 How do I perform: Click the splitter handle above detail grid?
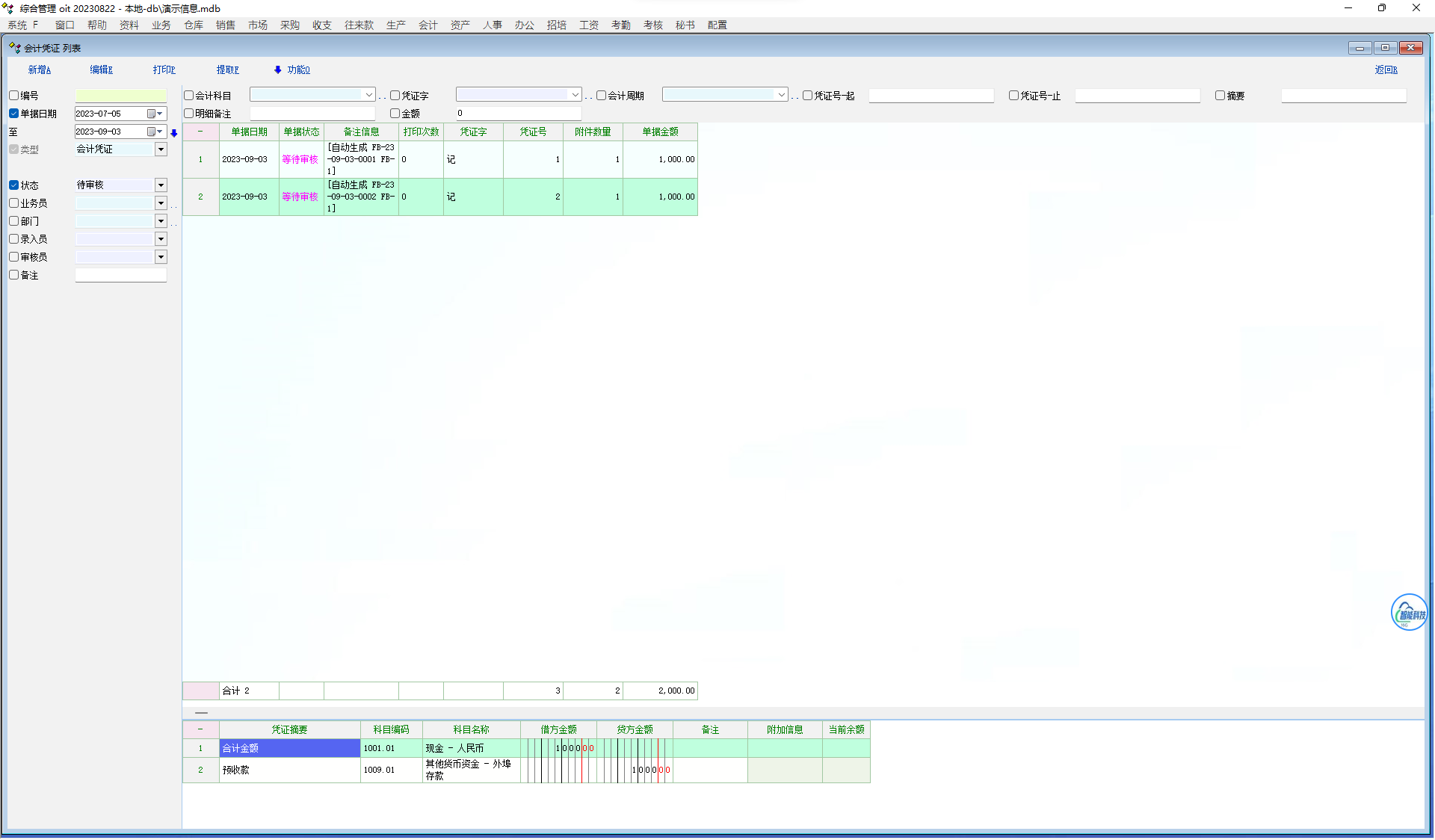(201, 713)
